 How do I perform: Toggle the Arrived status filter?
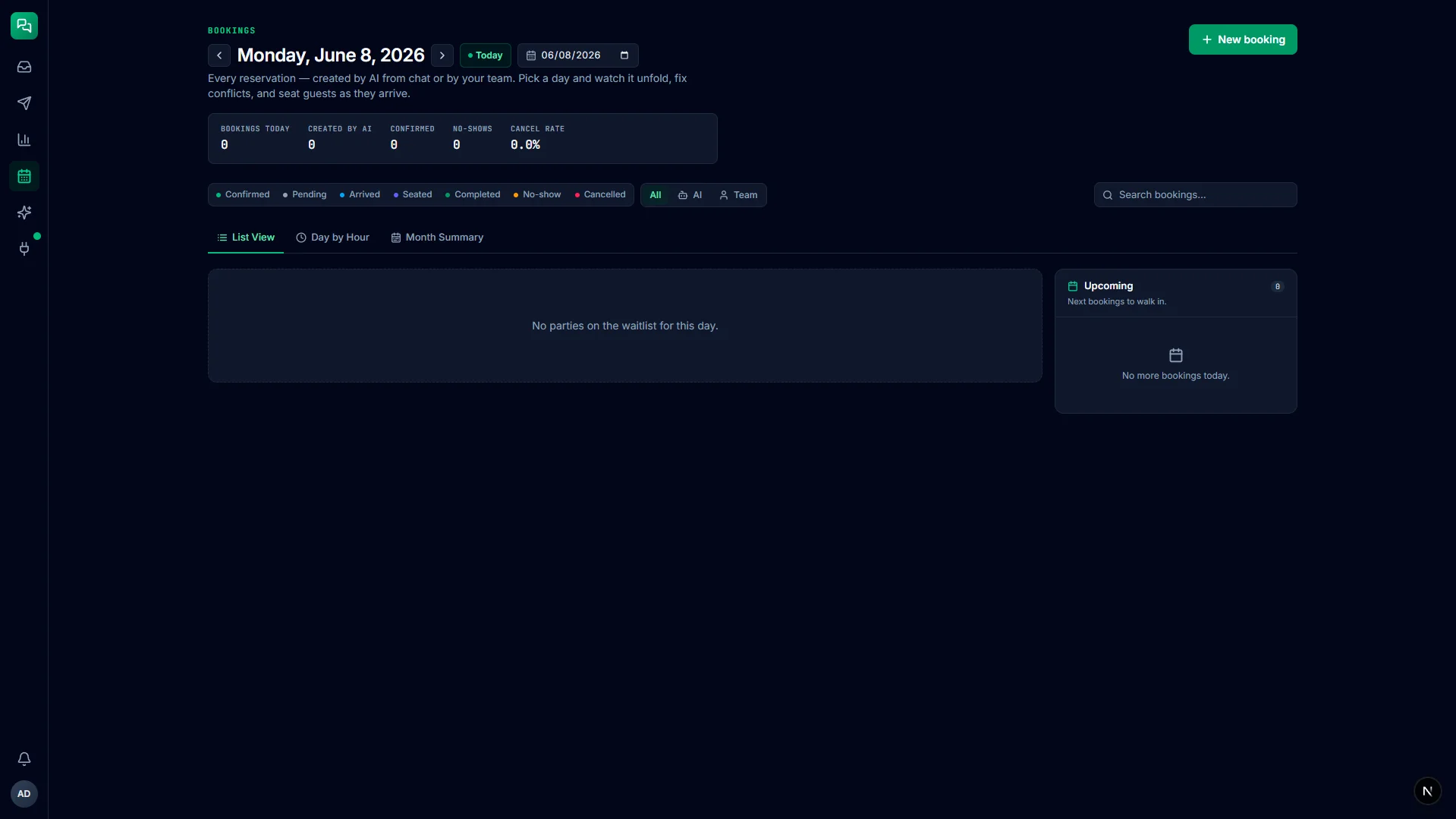[360, 195]
